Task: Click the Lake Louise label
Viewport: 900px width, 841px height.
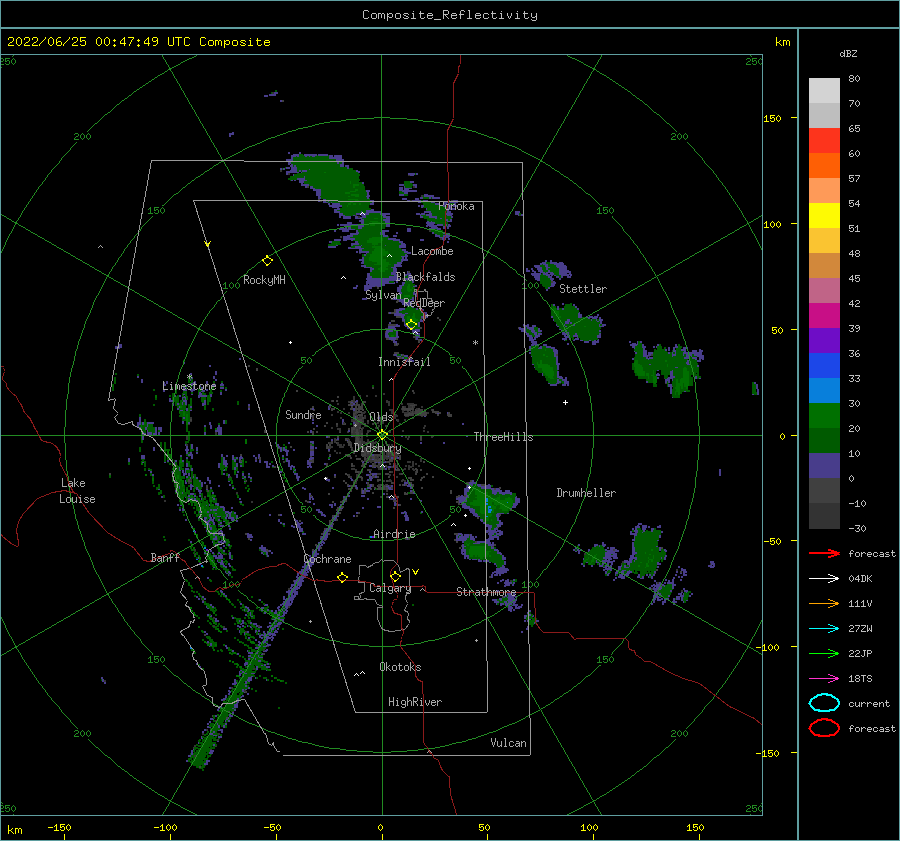Action: pyautogui.click(x=77, y=491)
